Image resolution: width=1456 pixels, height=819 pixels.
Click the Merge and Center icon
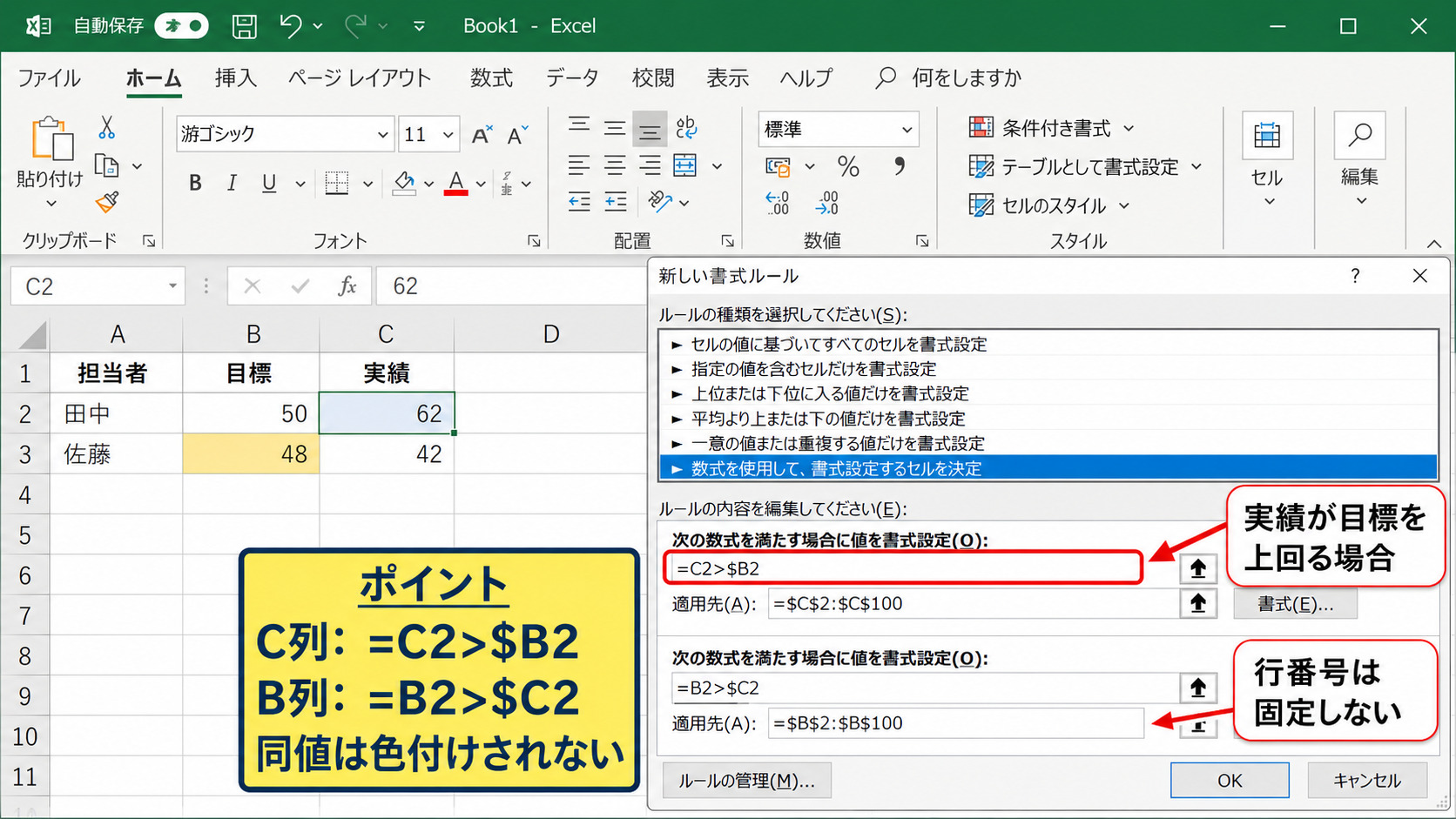click(x=685, y=165)
